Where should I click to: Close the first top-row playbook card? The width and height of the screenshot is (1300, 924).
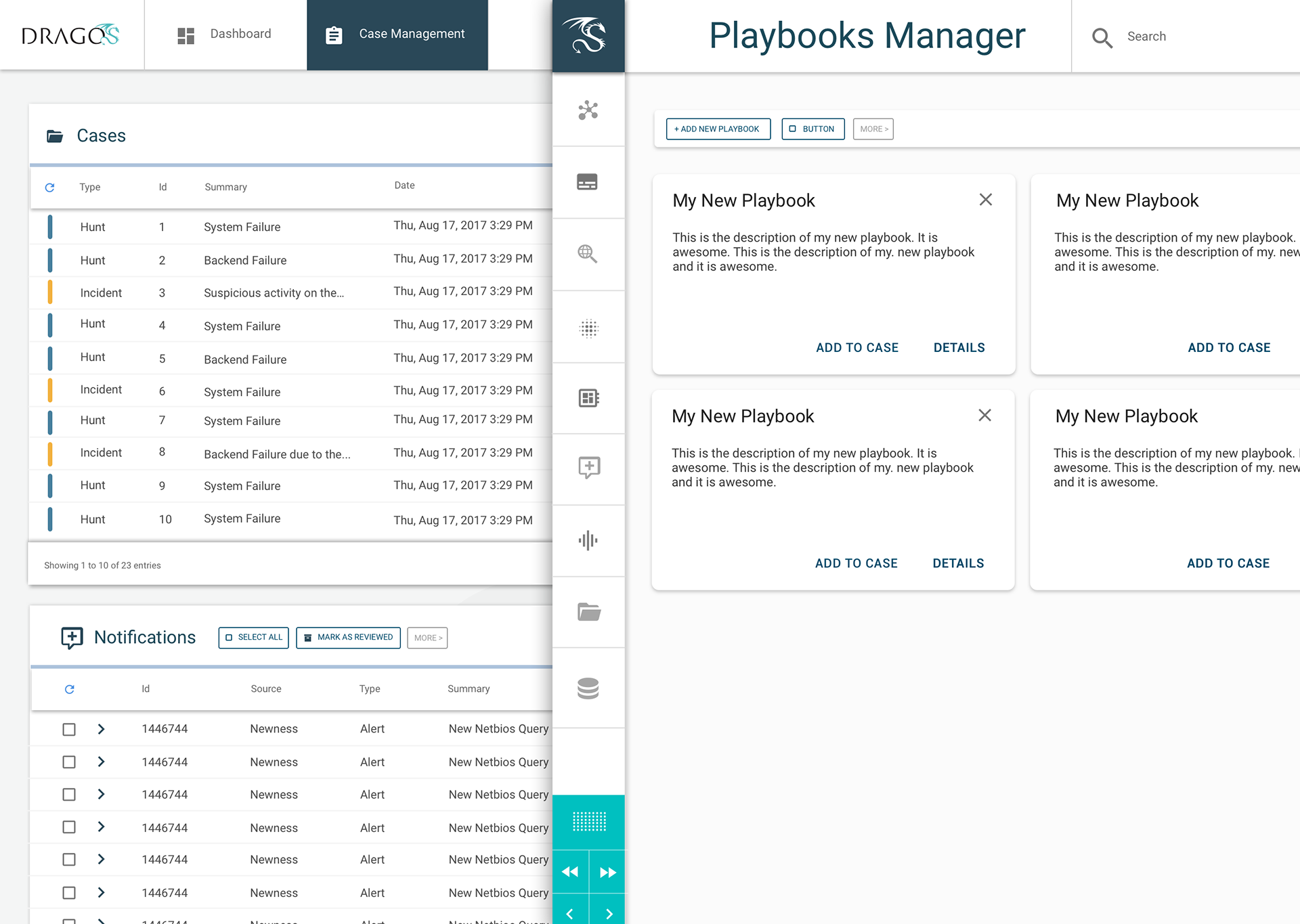[x=986, y=200]
